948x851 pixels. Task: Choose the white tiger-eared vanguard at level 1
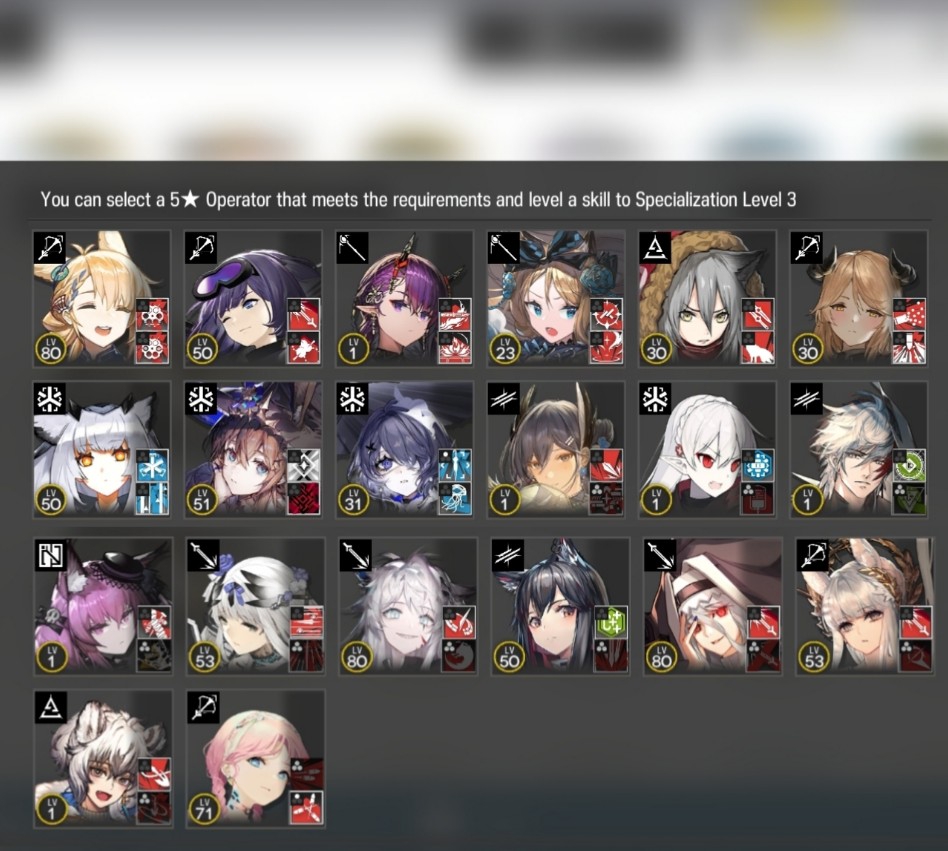pyautogui.click(x=103, y=759)
